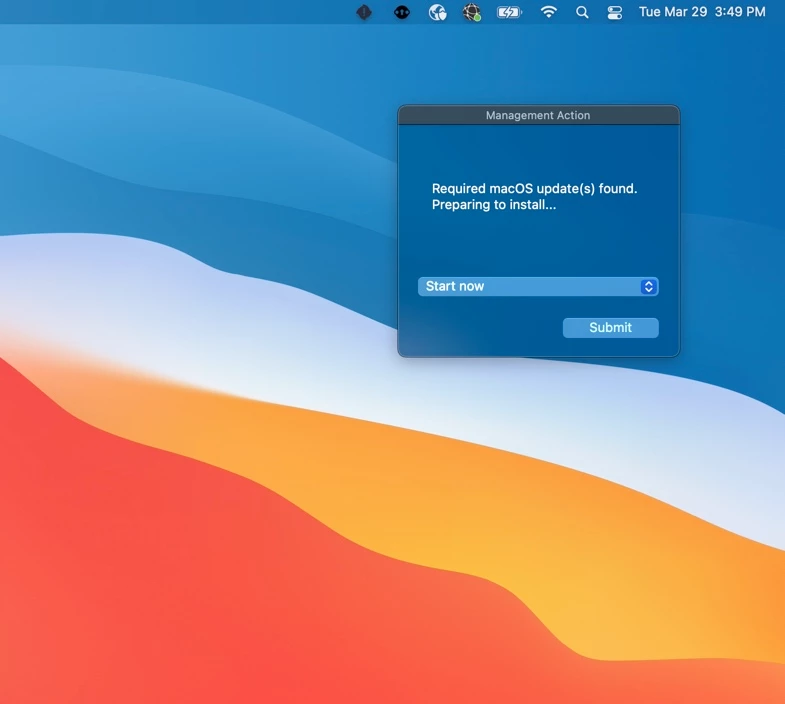This screenshot has height=704, width=785.
Task: Open Control Center toggles icon
Action: 615,12
